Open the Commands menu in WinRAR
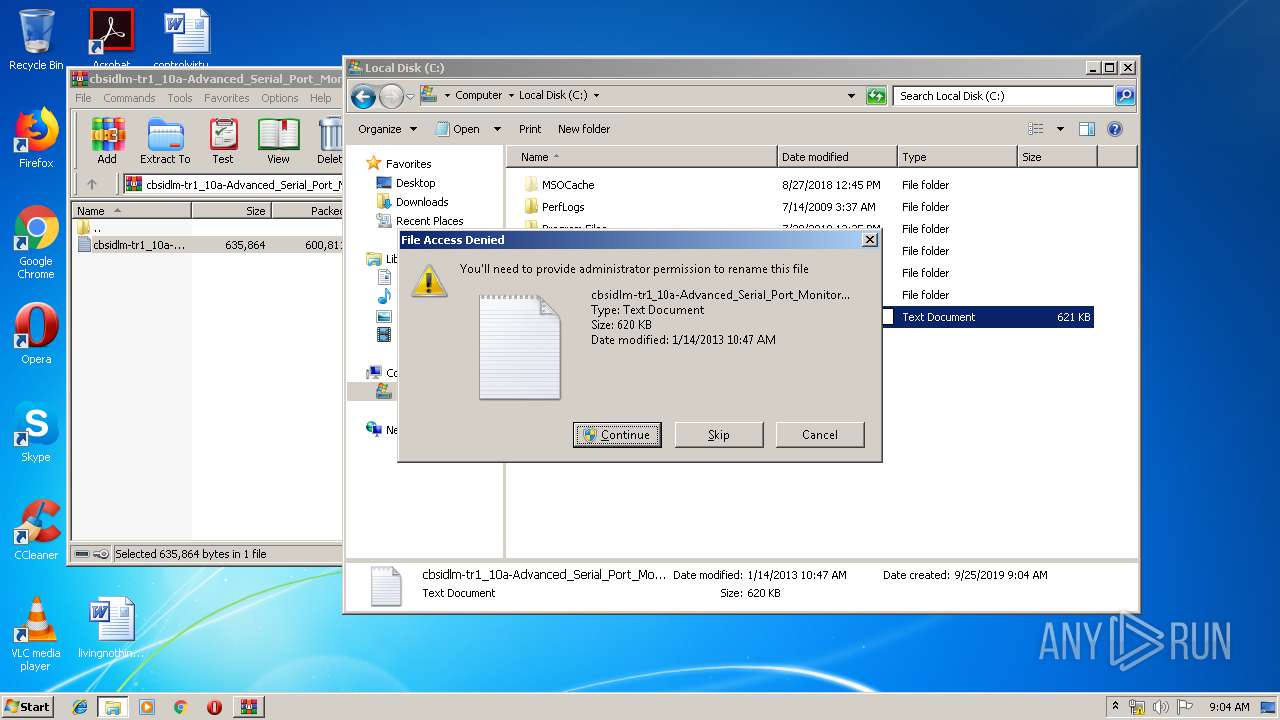Viewport: 1280px width, 720px height. [x=129, y=98]
